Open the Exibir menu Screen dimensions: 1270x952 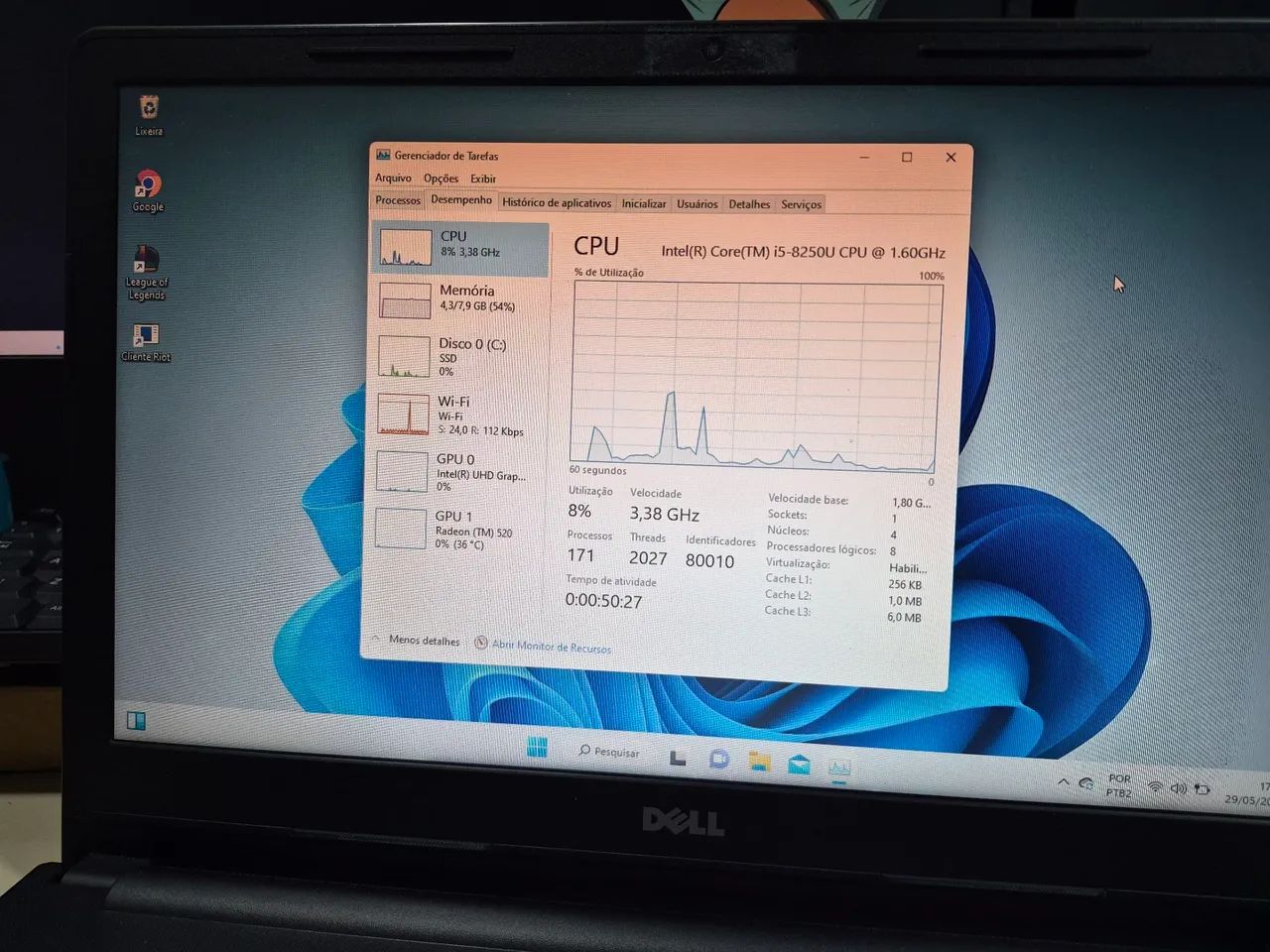point(483,178)
